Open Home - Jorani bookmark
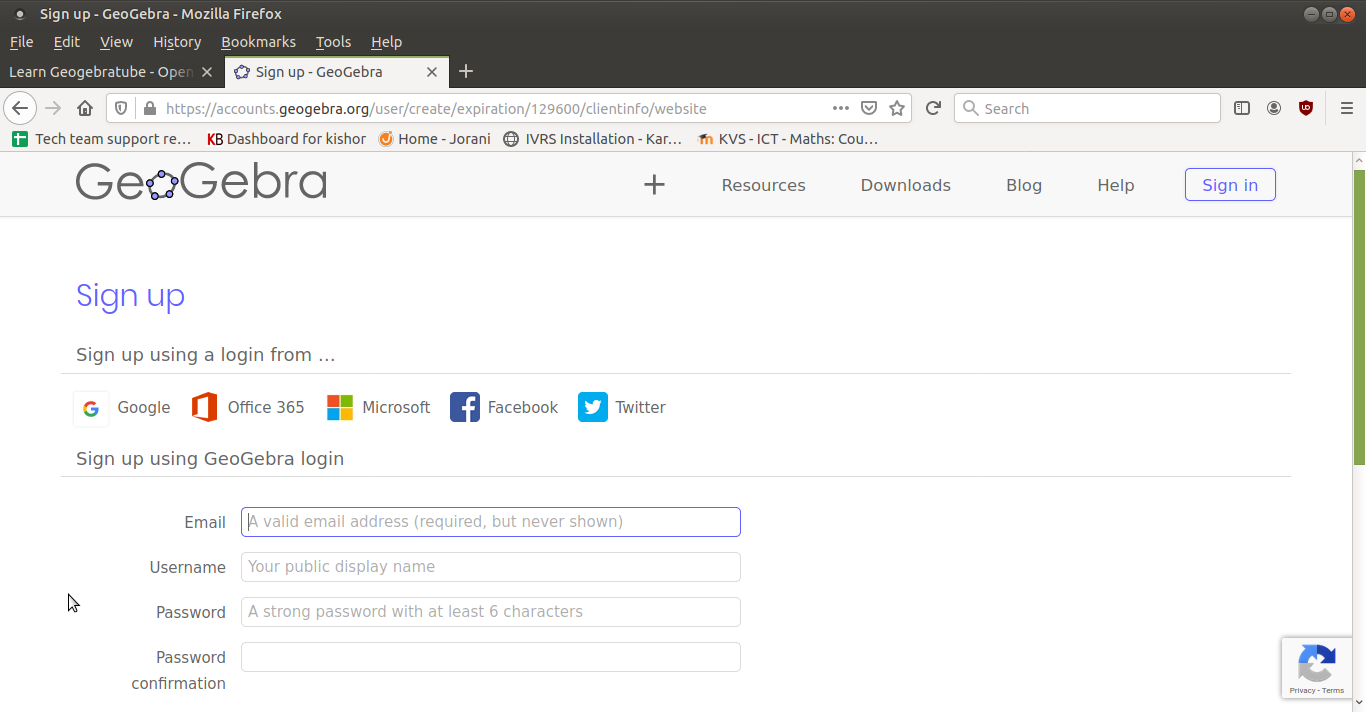The image size is (1366, 712). tap(434, 139)
